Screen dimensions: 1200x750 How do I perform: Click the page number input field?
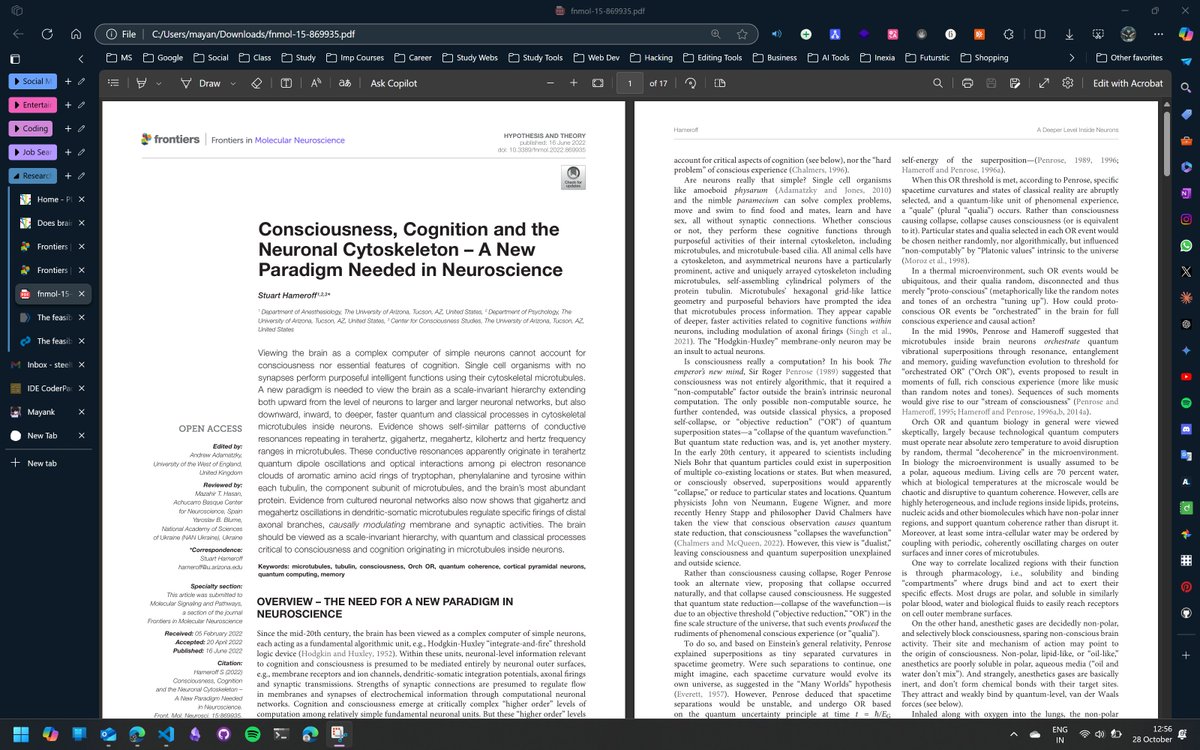(629, 83)
